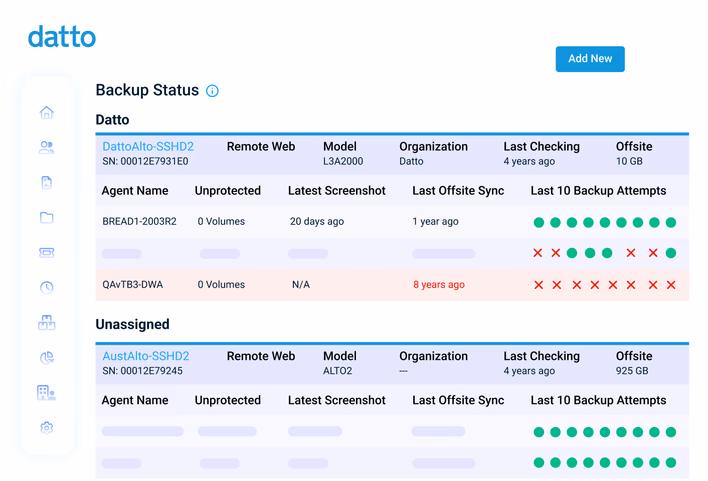Click the red '8 years ago' sync value

click(439, 285)
